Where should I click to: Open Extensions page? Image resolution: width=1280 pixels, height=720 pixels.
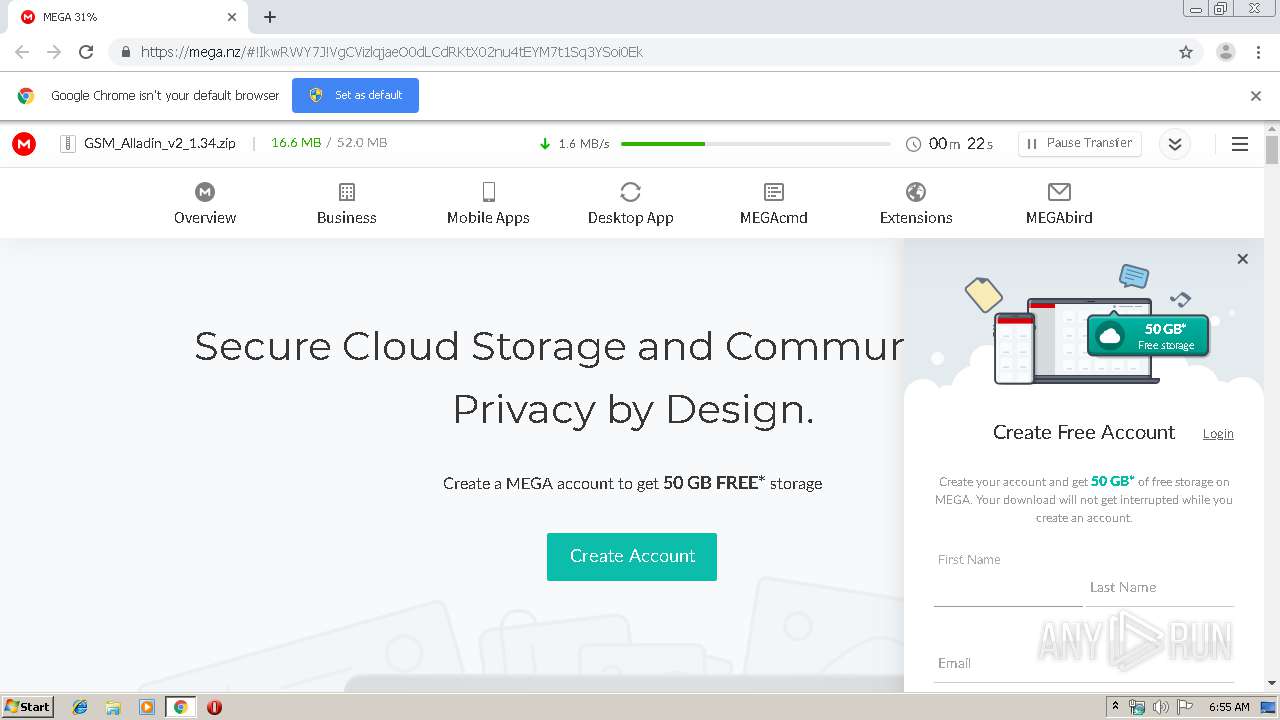click(x=916, y=203)
